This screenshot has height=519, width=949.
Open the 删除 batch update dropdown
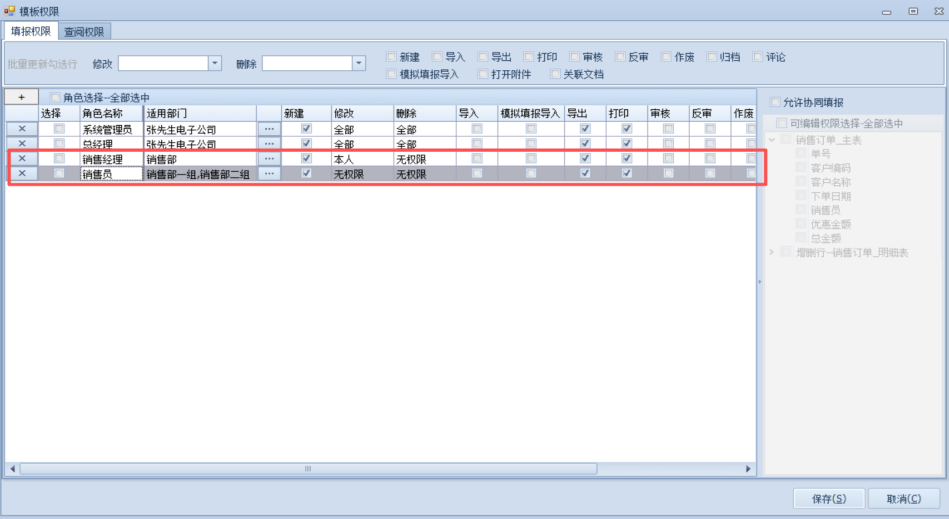359,63
